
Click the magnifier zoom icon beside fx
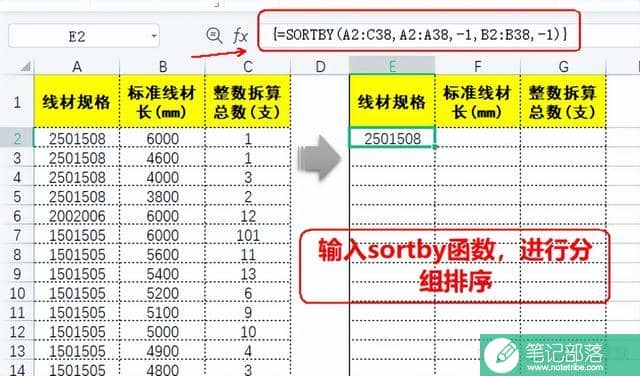point(214,36)
